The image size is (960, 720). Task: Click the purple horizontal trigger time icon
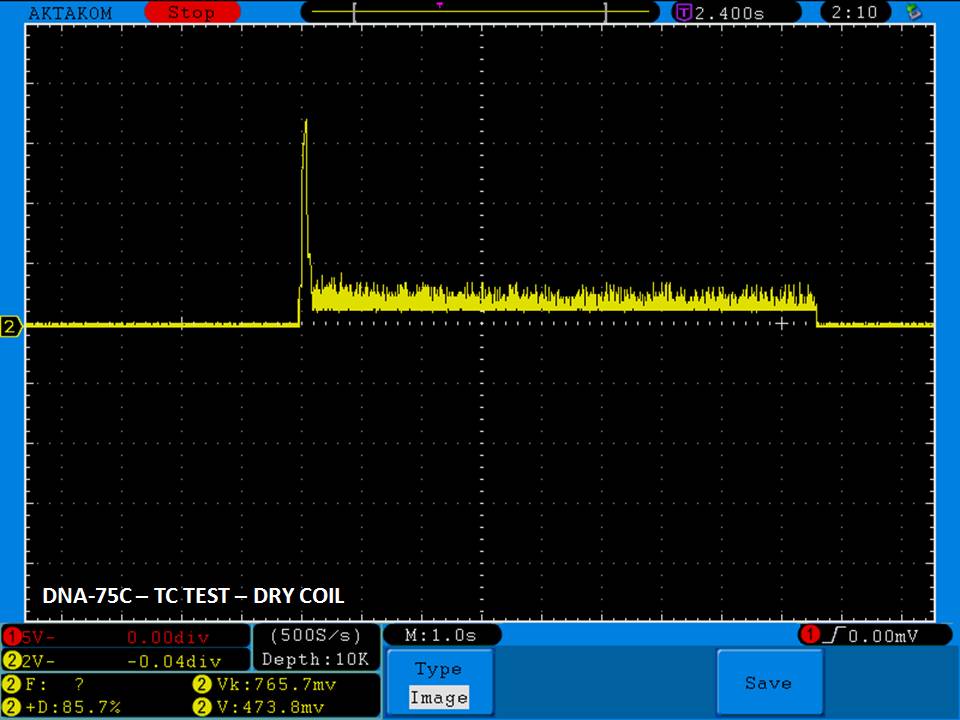684,13
